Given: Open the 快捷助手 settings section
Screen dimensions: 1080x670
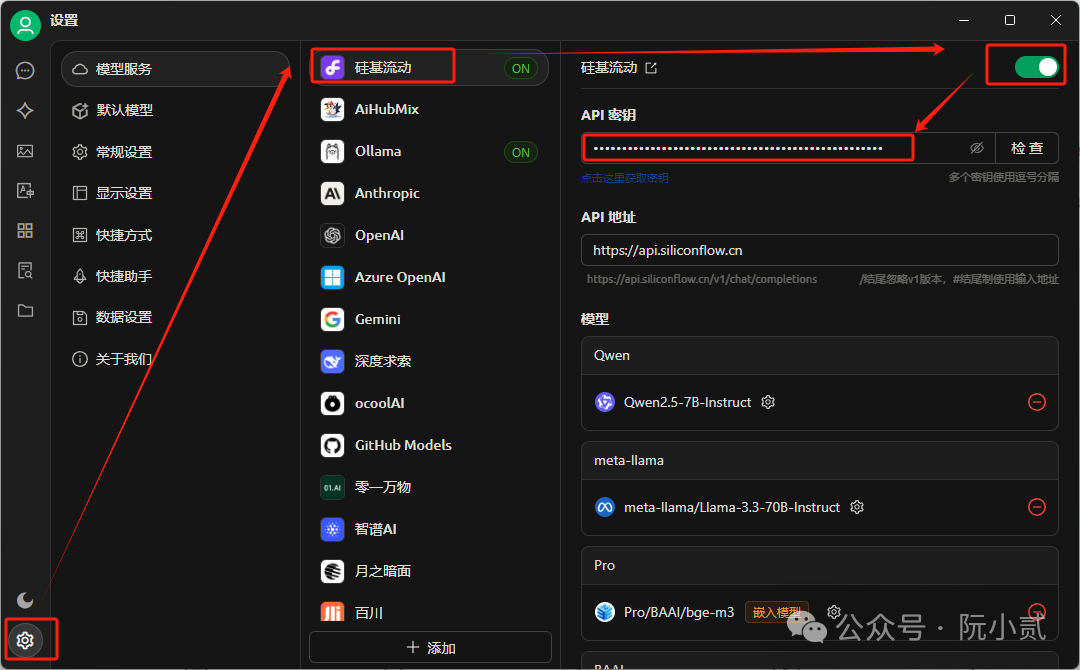Looking at the screenshot, I should coord(175,276).
